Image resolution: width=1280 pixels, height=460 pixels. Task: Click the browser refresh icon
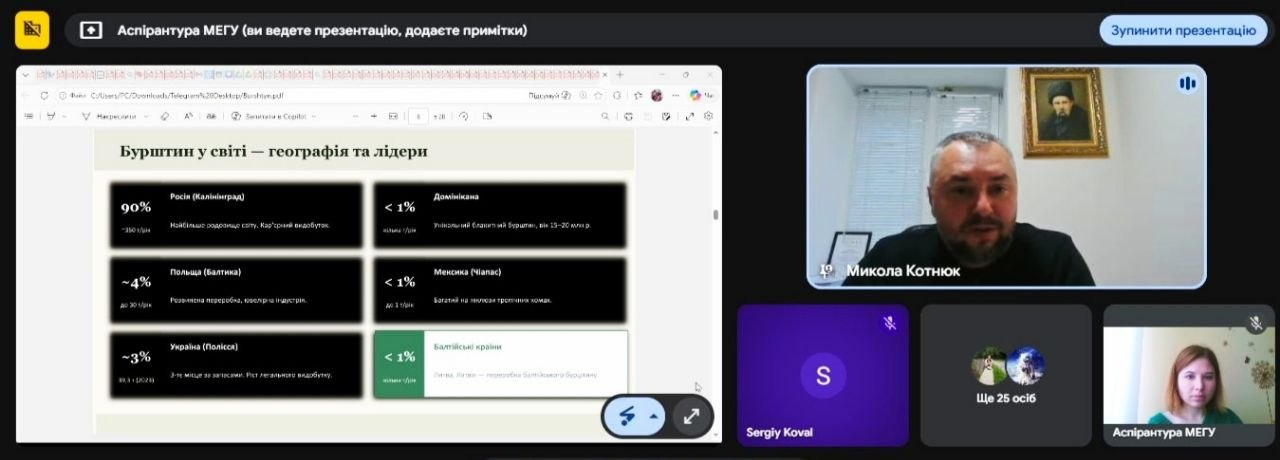pos(45,96)
